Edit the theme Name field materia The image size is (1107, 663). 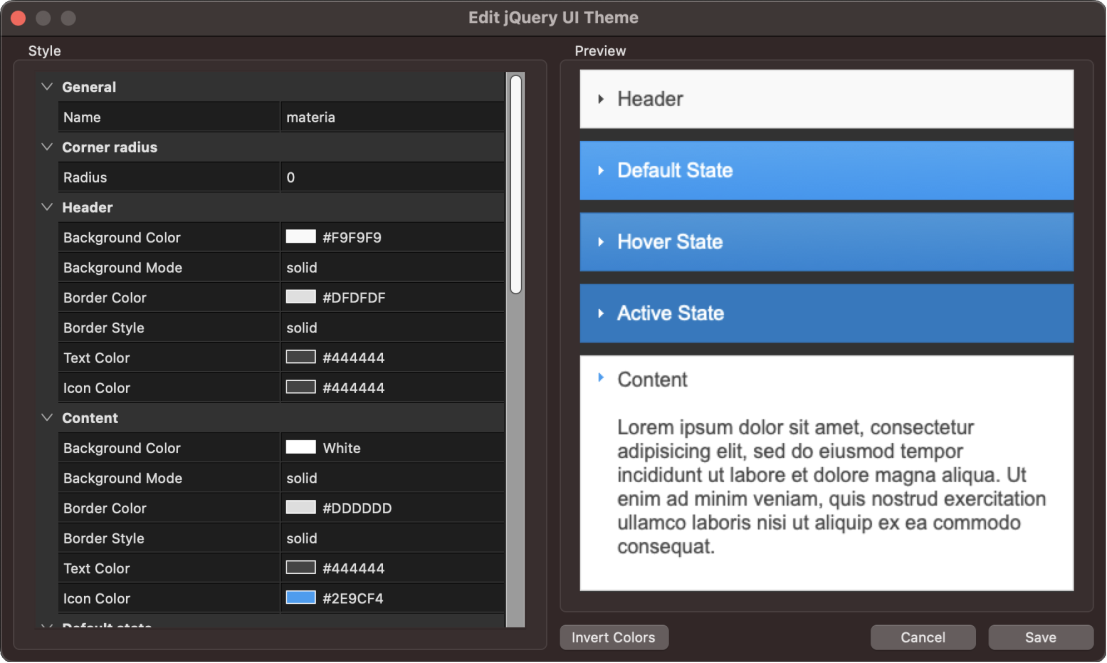tap(392, 117)
